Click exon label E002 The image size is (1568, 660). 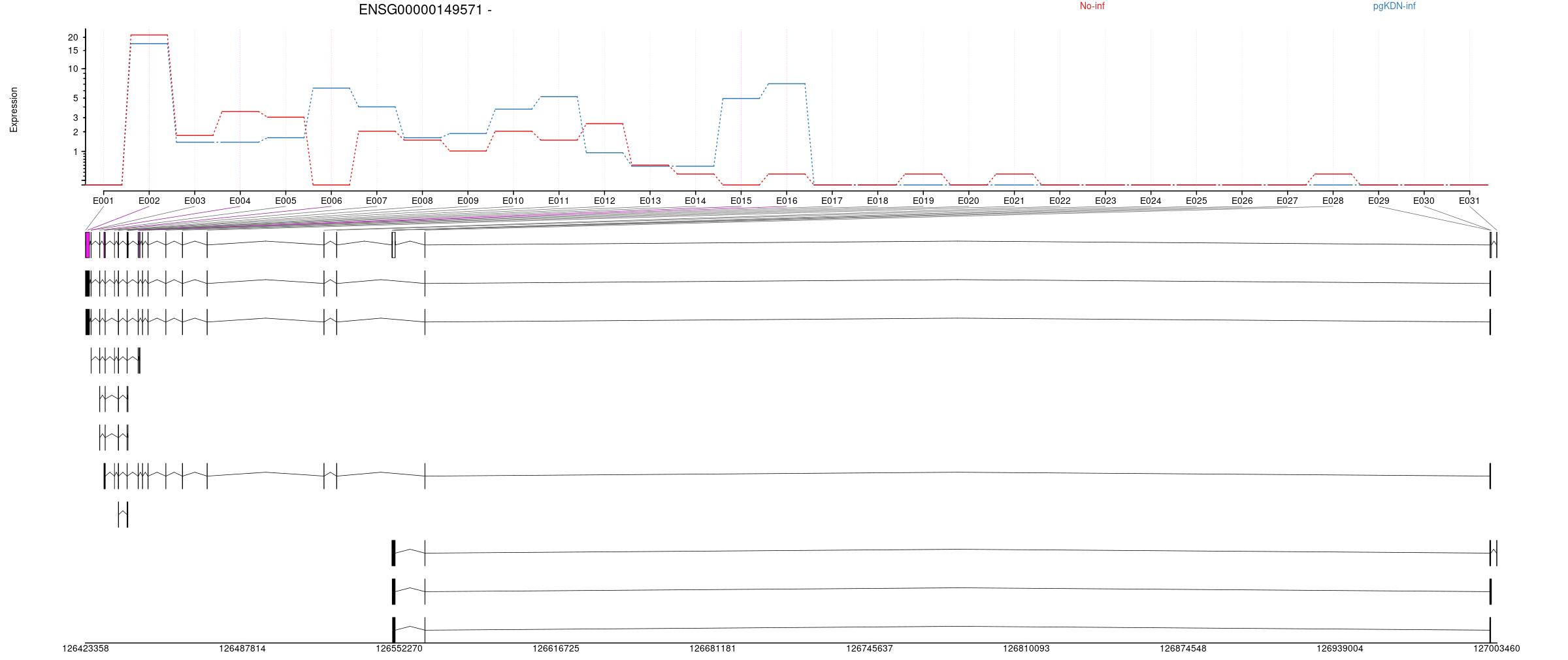click(149, 201)
